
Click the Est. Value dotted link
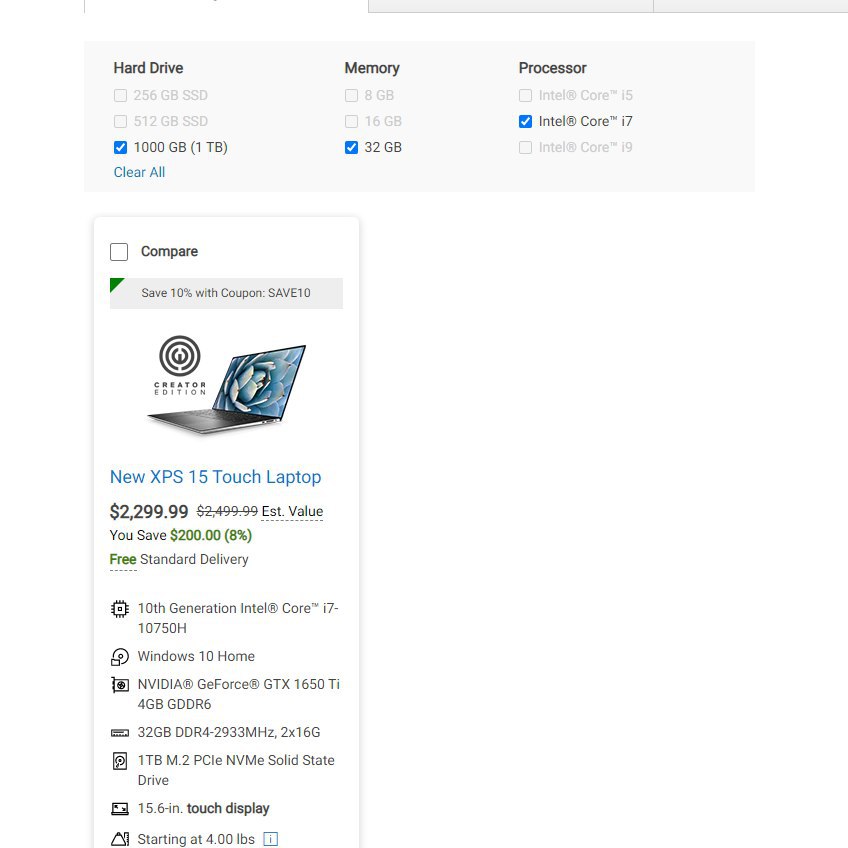tap(292, 512)
